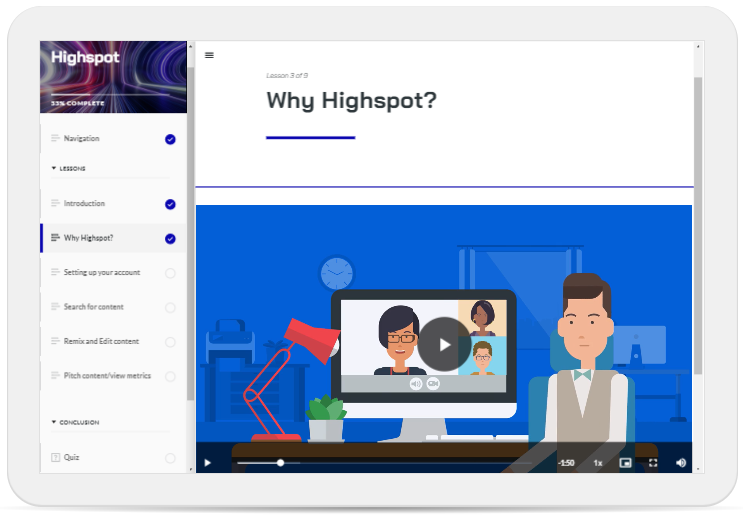Viewport: 743px width, 517px height.
Task: Select the Why Highspot? lesson
Action: point(113,238)
